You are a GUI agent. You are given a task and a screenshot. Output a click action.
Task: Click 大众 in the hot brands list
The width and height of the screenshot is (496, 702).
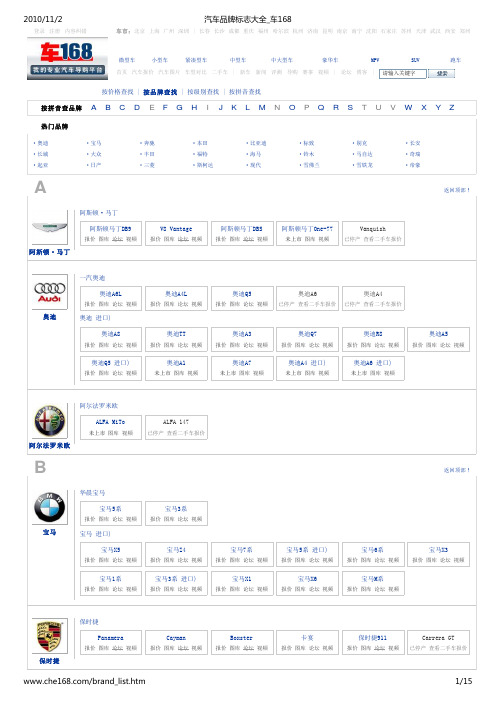pos(96,154)
